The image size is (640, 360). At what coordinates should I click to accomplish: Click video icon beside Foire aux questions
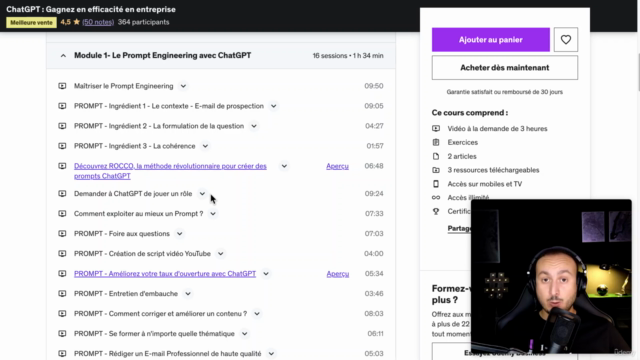point(62,233)
